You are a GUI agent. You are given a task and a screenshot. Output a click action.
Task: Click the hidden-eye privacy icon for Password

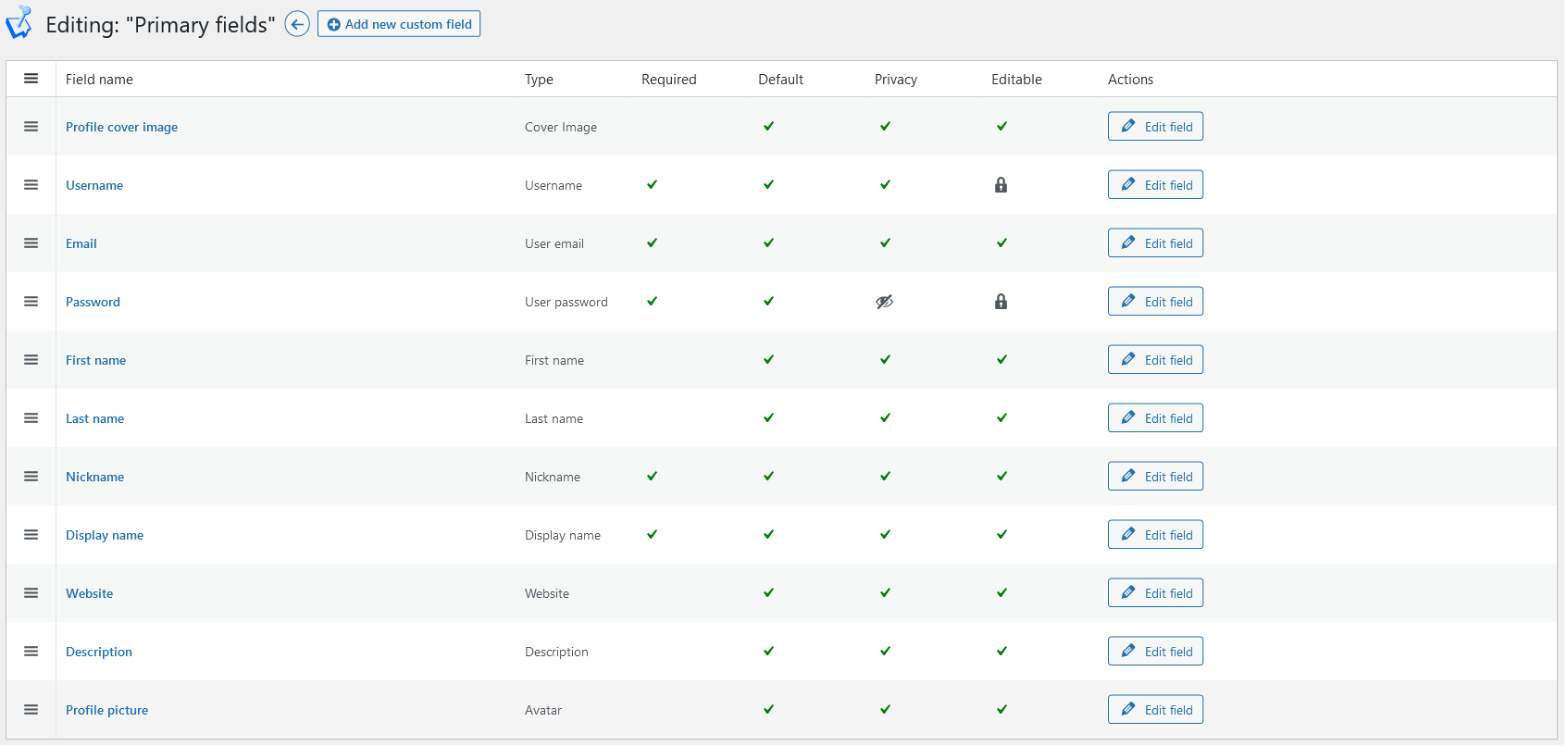pyautogui.click(x=885, y=302)
